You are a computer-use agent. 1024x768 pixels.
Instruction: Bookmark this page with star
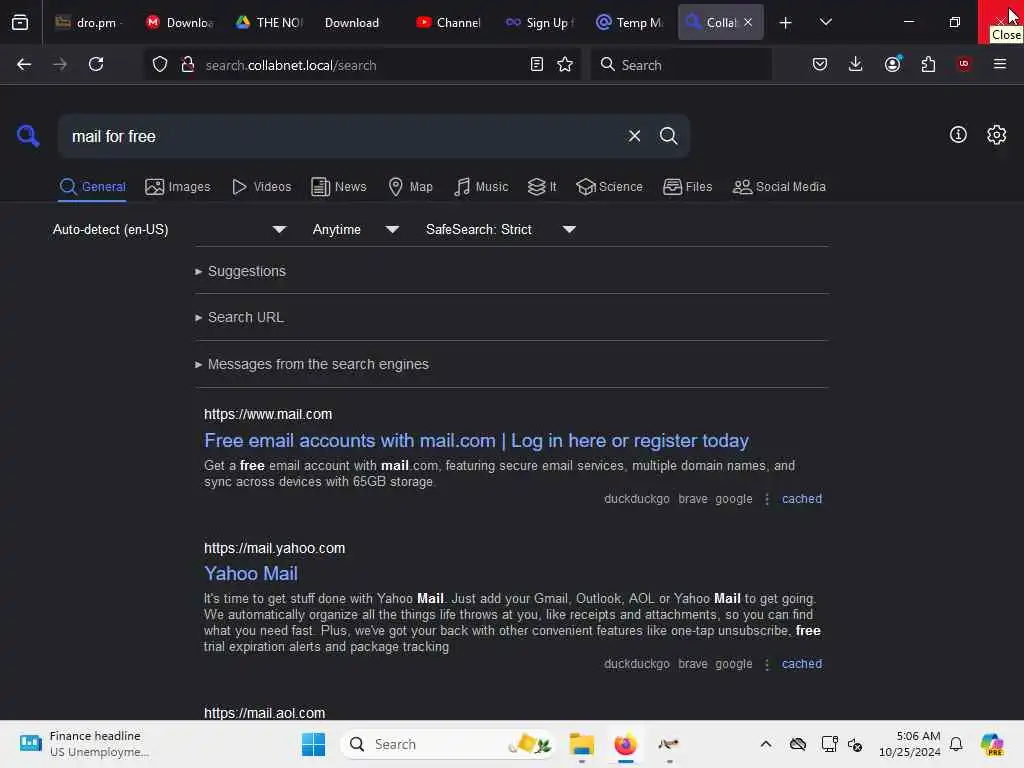pos(565,64)
